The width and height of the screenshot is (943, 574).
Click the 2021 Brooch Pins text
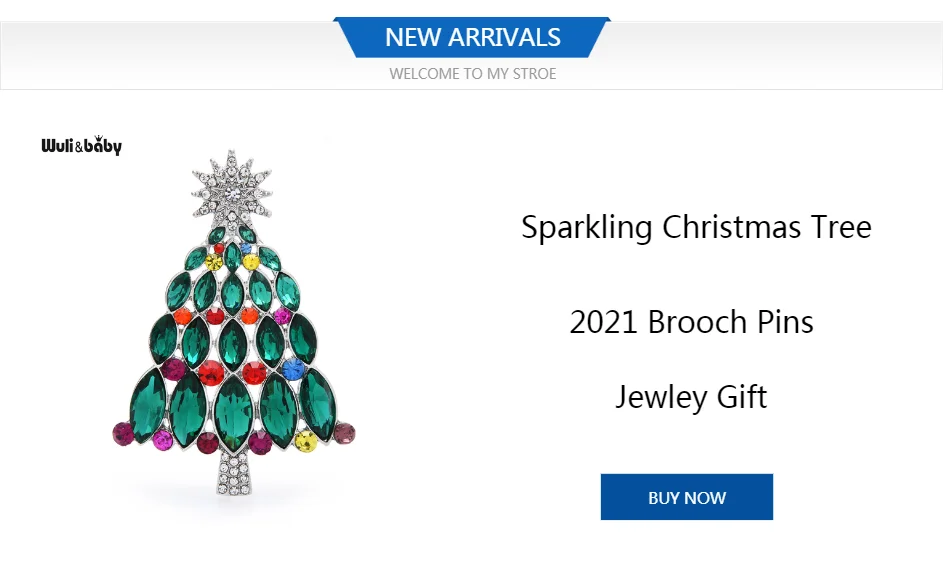tap(691, 322)
